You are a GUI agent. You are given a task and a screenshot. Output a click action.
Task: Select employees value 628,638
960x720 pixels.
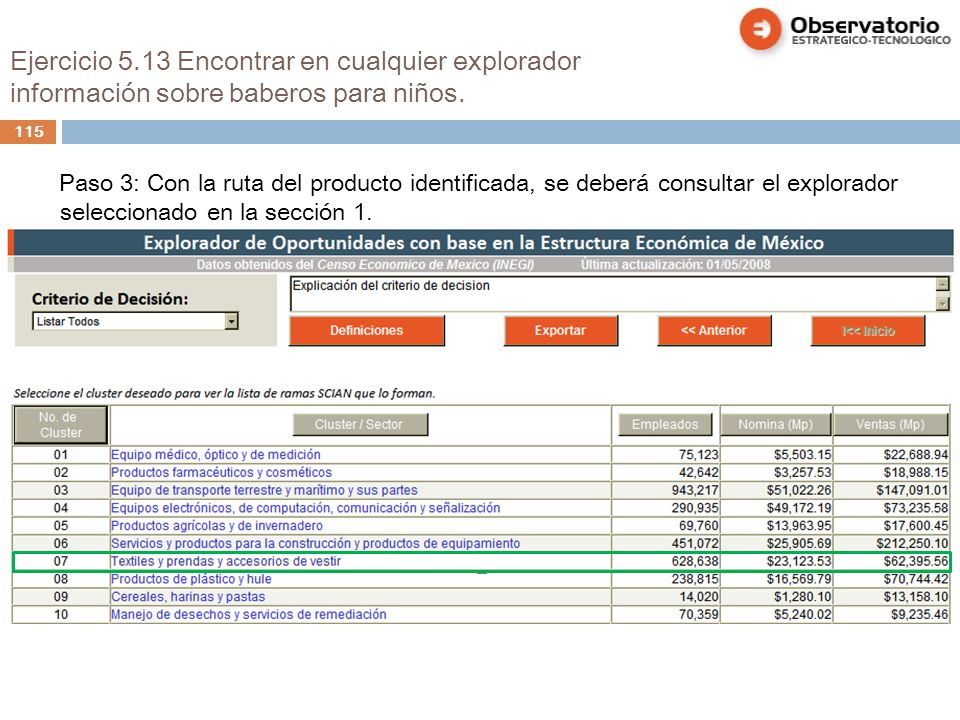(695, 561)
